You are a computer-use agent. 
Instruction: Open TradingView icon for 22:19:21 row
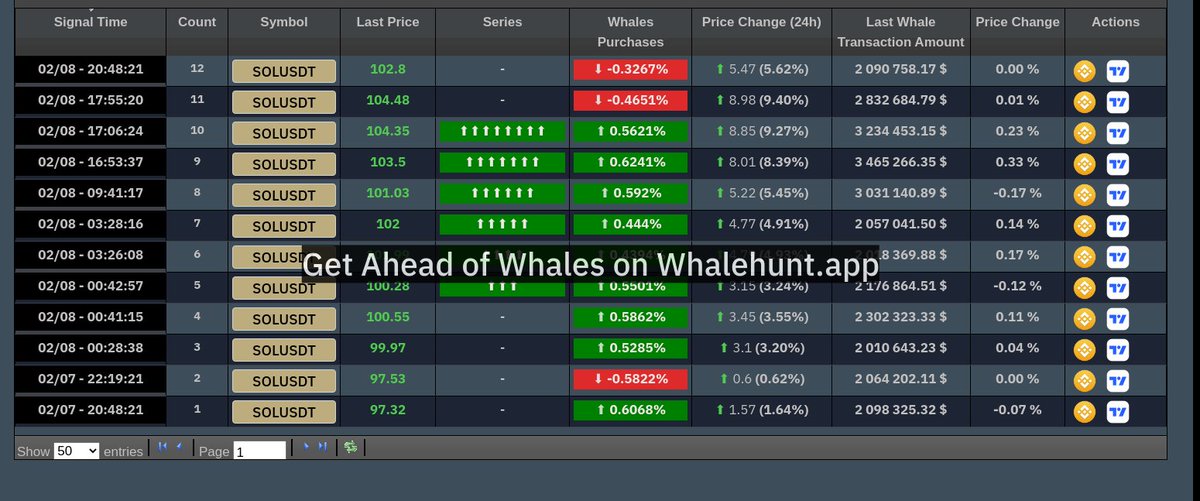[x=1118, y=381]
